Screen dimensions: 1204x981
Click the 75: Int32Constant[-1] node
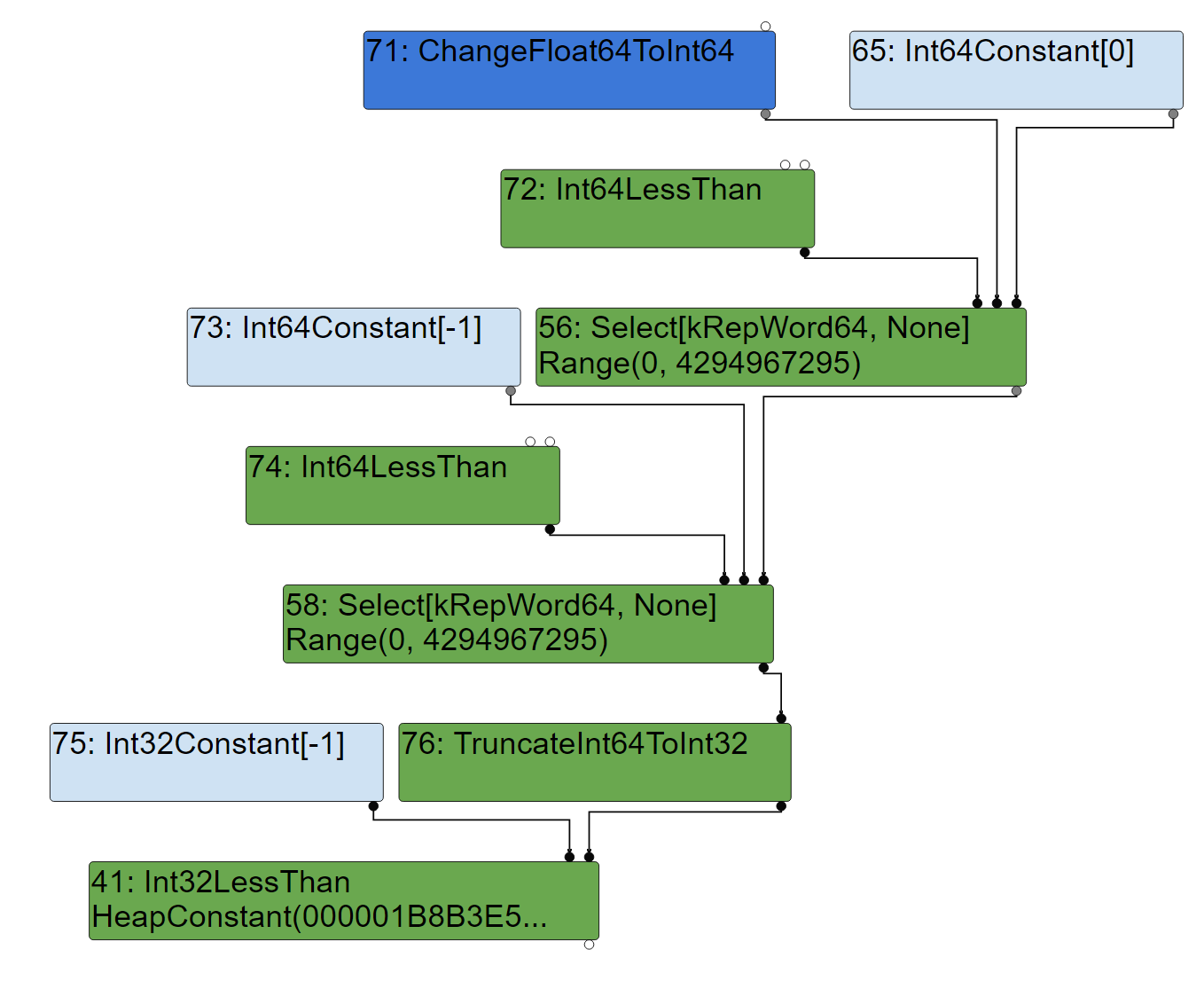pyautogui.click(x=216, y=763)
